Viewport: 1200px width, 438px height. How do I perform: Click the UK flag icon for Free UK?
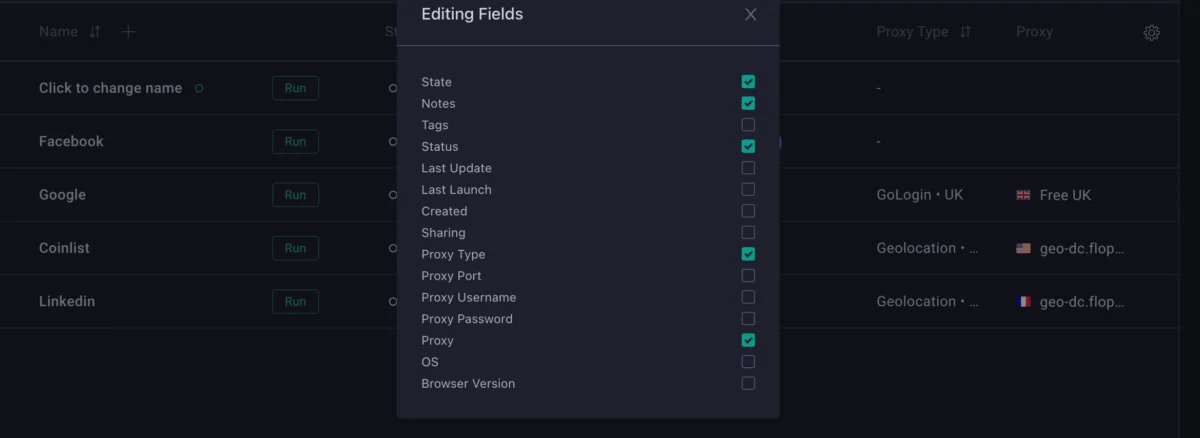1023,195
